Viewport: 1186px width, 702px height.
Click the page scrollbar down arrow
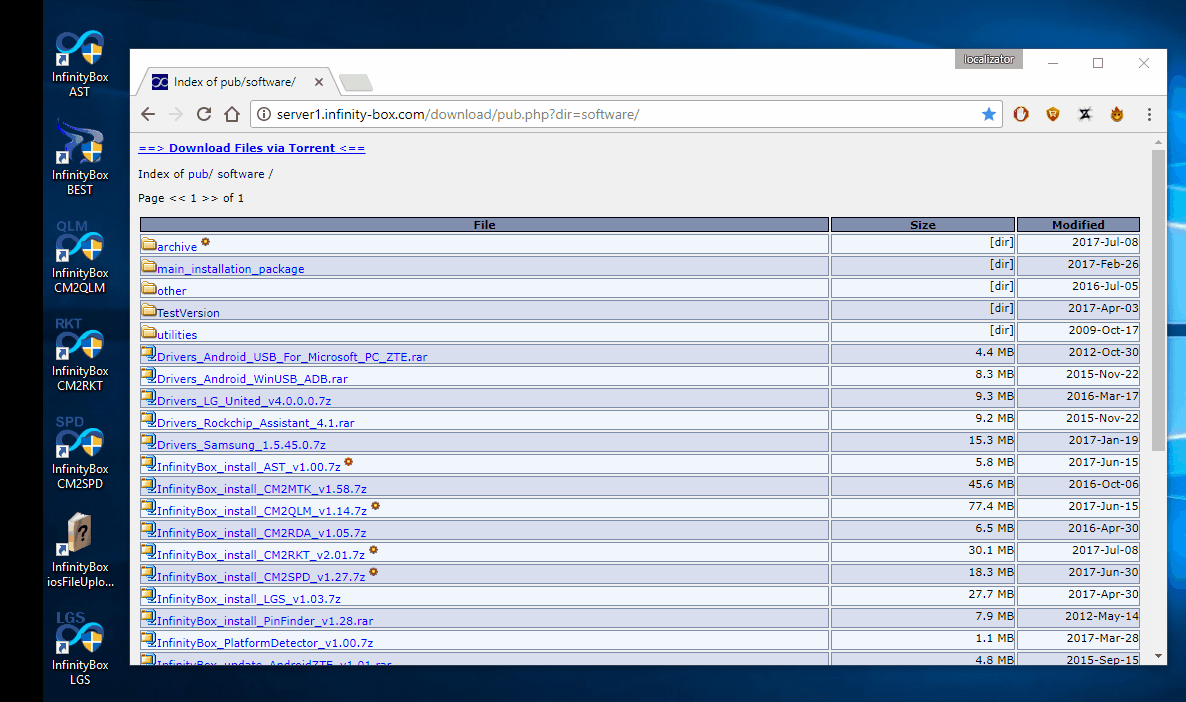1158,656
